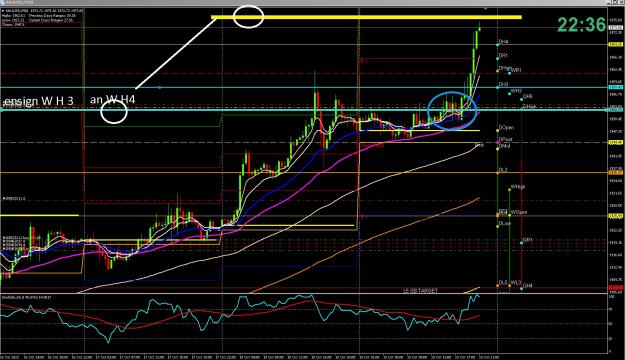Select the WR1 weekly resistance label
The height and width of the screenshot is (360, 625).
[516, 70]
